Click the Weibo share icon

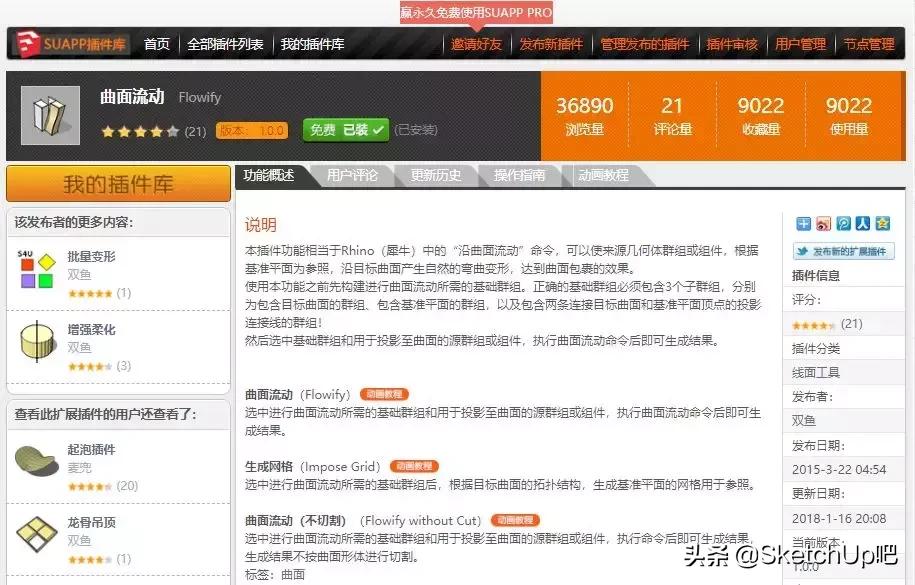pos(823,224)
